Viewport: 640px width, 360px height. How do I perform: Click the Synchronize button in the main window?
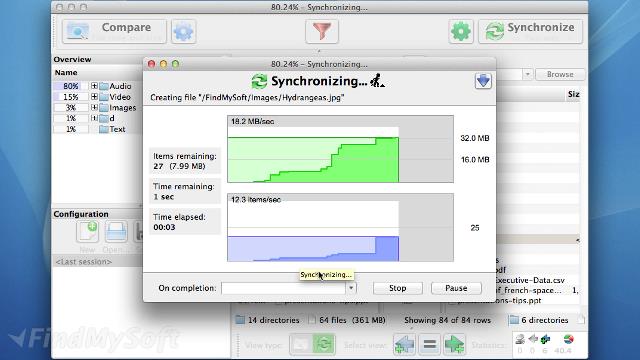530,31
